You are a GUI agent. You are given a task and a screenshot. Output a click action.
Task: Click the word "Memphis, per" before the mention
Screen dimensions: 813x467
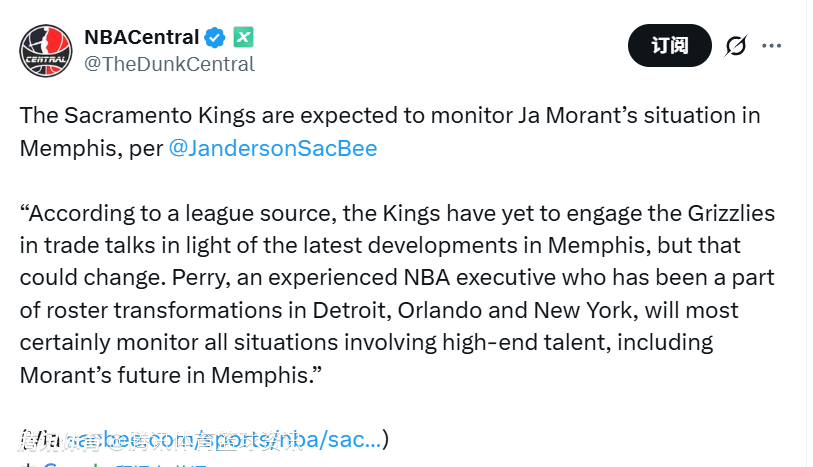click(90, 149)
